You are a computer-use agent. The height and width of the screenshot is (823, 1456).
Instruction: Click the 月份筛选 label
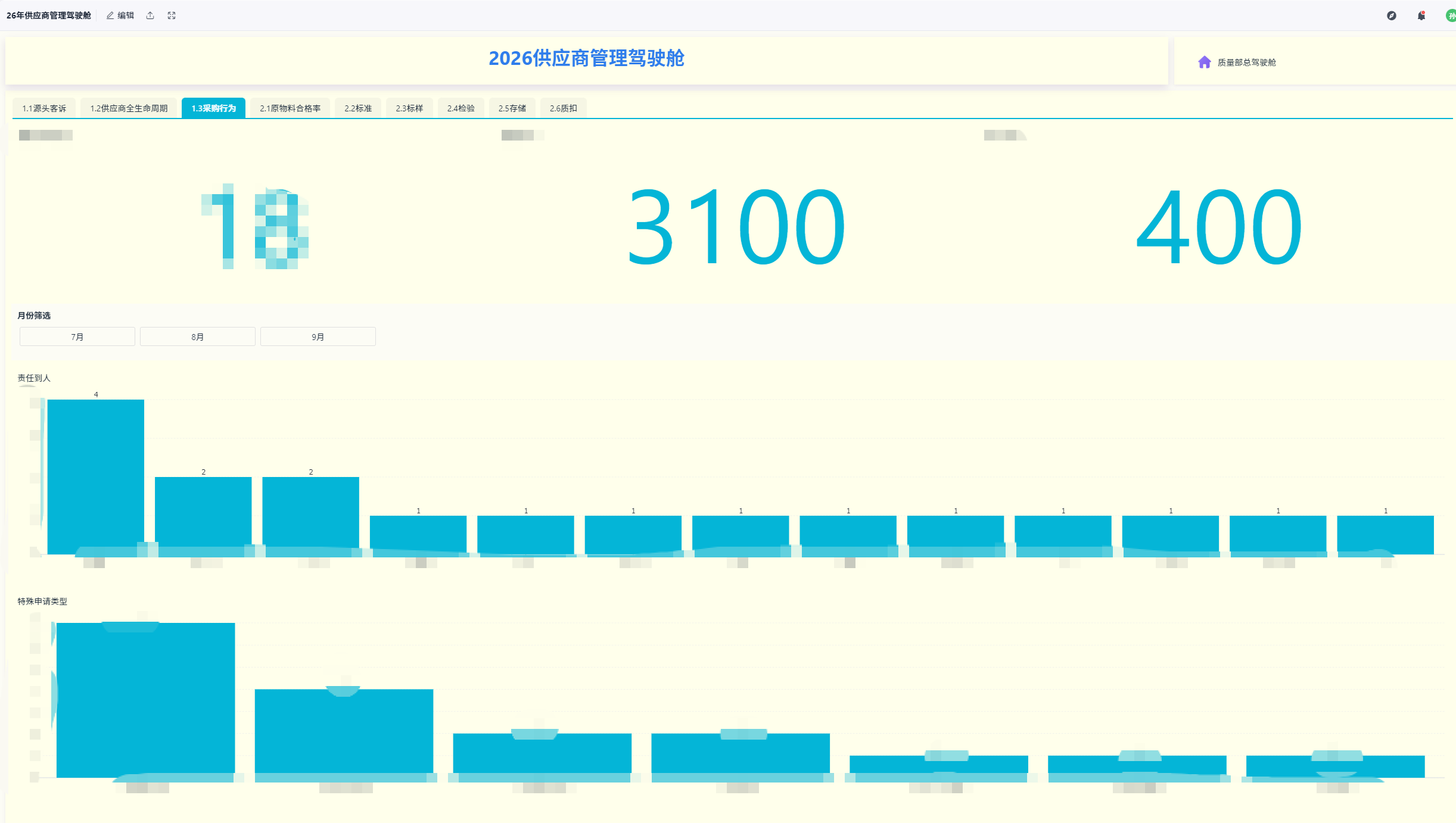[x=34, y=316]
